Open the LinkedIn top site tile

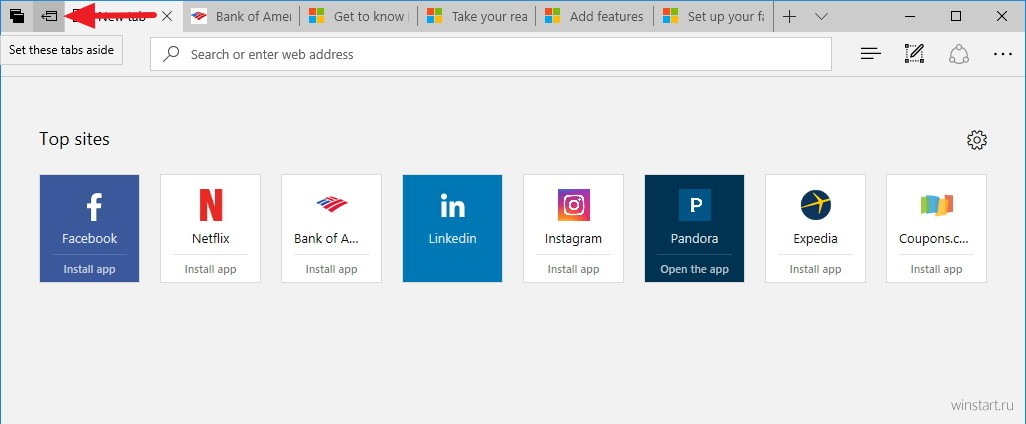[452, 228]
